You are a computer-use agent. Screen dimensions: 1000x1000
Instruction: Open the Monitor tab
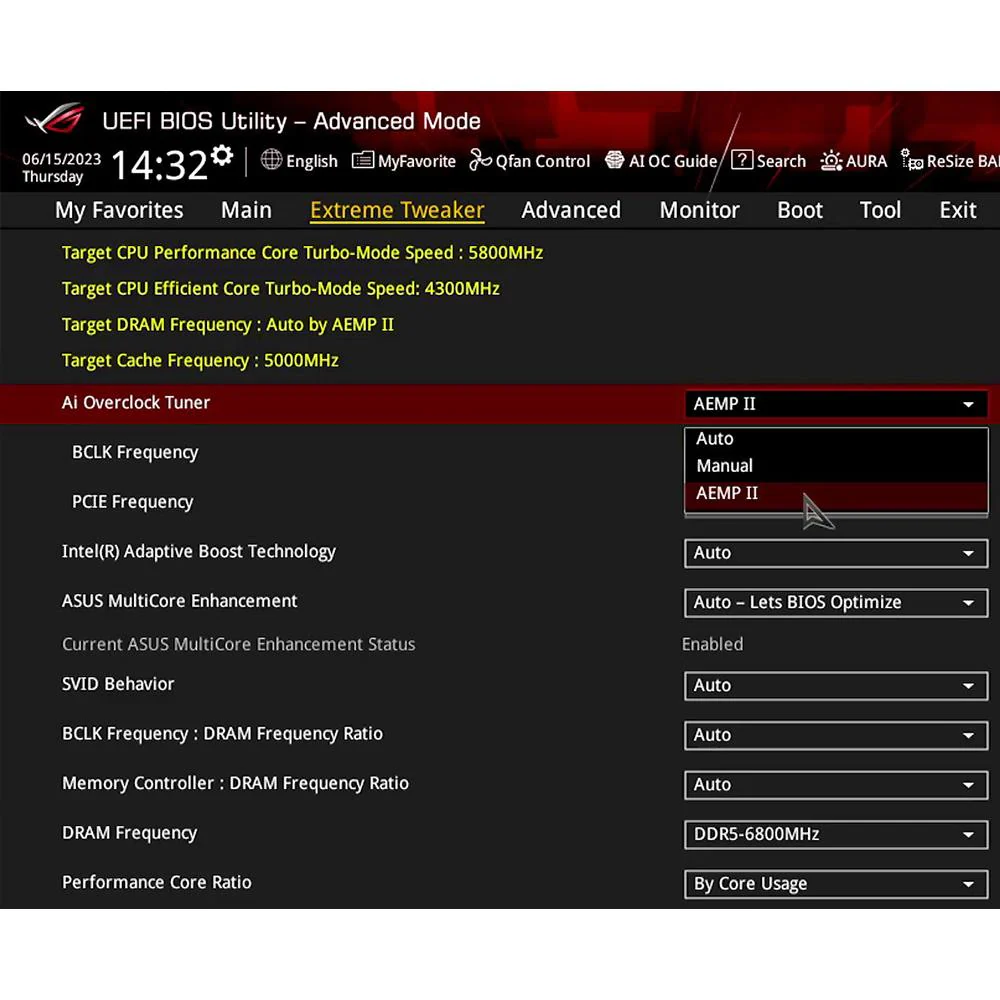(x=699, y=210)
